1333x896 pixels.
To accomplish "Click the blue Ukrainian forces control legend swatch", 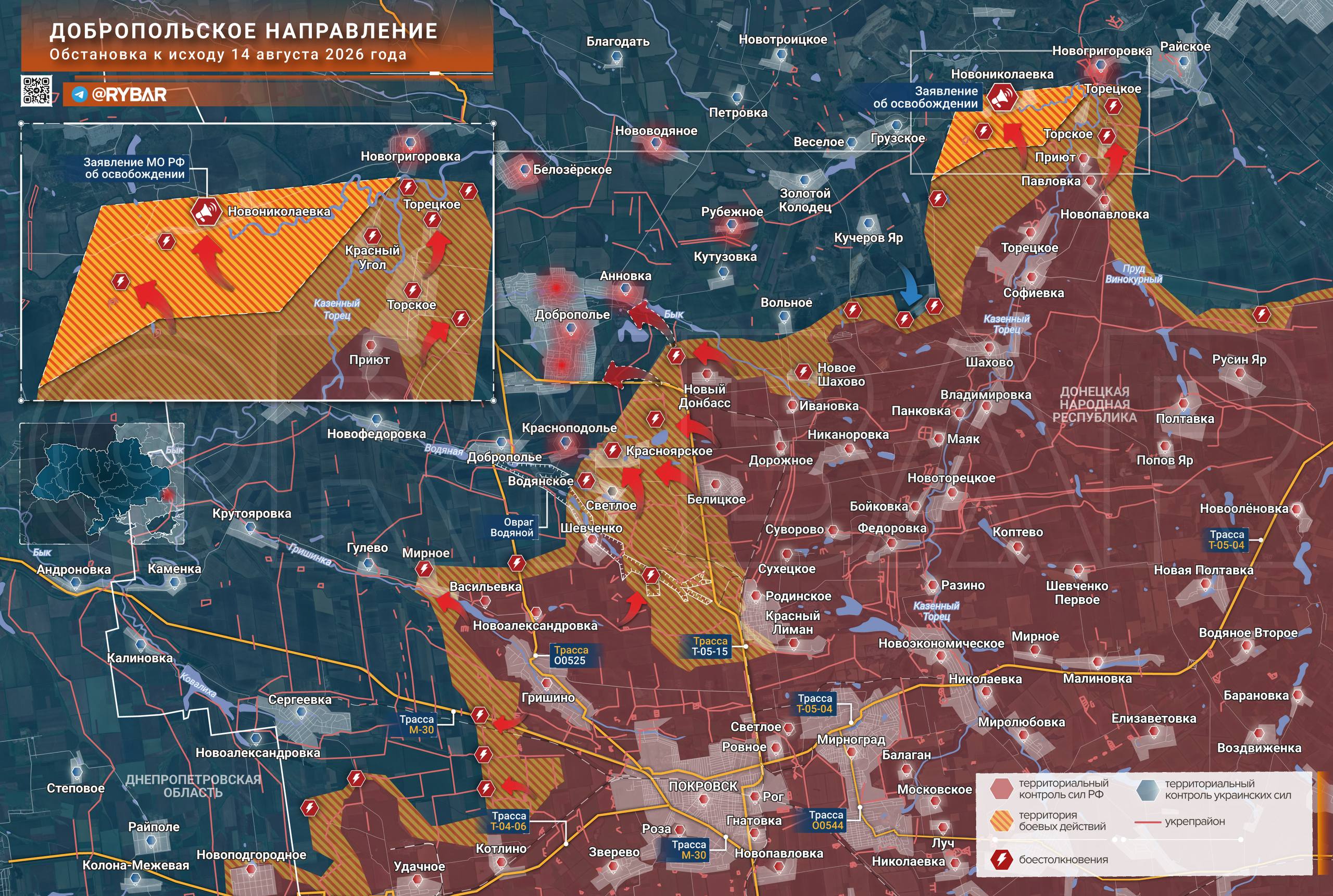I will coord(1147,789).
